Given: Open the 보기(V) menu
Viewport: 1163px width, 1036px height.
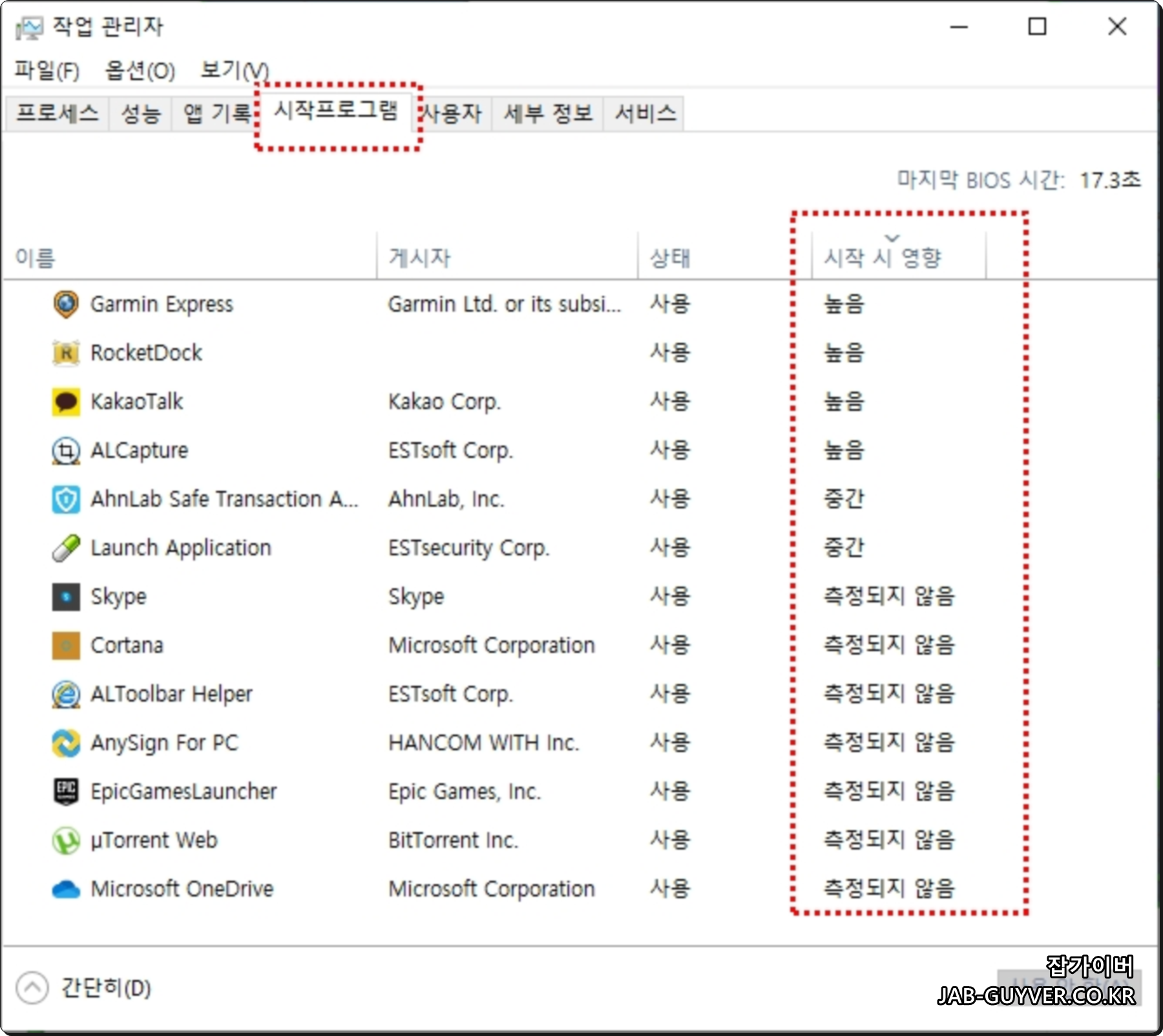Looking at the screenshot, I should pyautogui.click(x=234, y=70).
